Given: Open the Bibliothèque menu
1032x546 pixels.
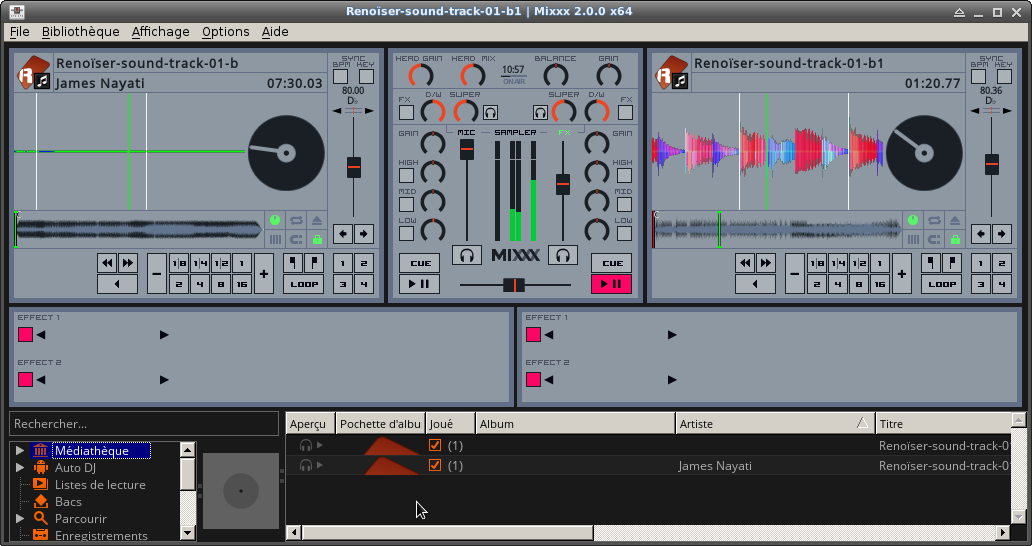Looking at the screenshot, I should click(80, 32).
